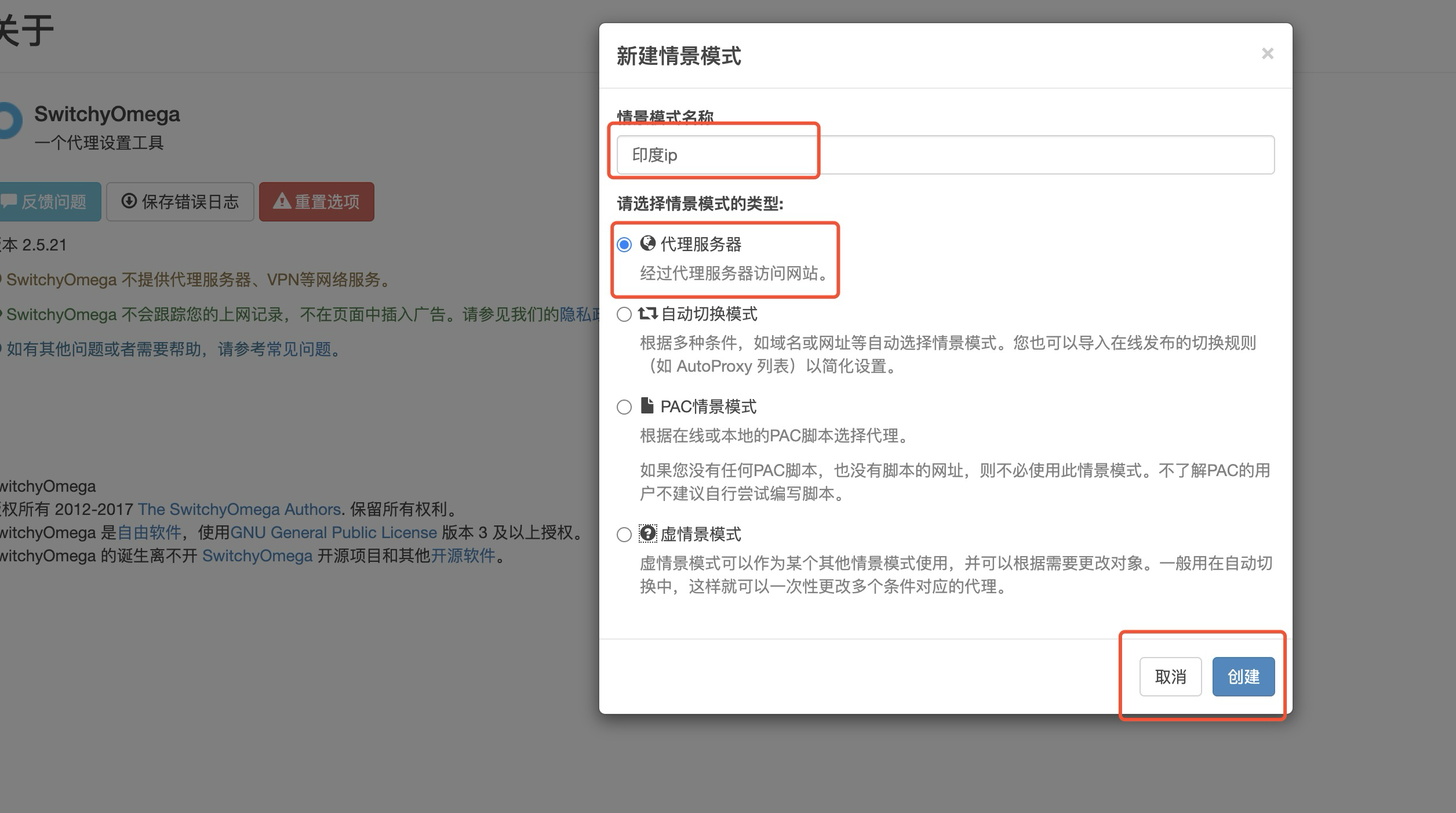Click the 重置选项 button
The image size is (1456, 813).
point(316,201)
